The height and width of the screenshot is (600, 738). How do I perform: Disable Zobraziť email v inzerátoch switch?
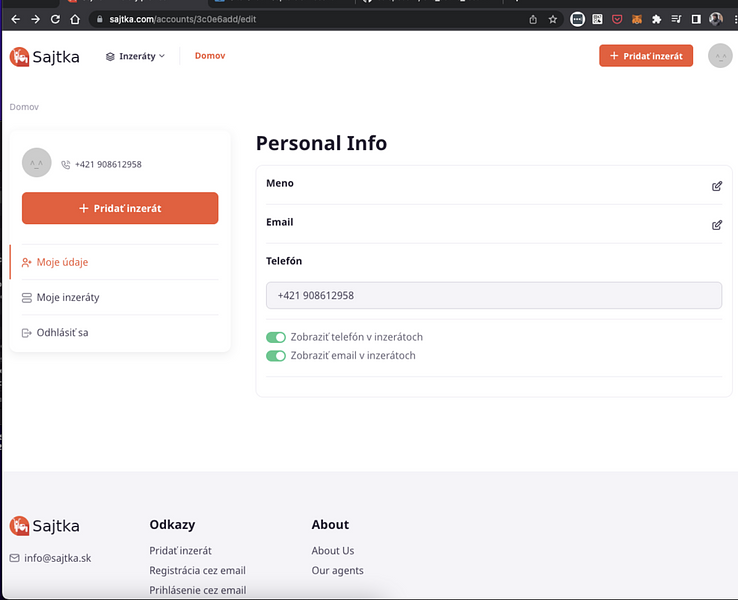coord(276,356)
